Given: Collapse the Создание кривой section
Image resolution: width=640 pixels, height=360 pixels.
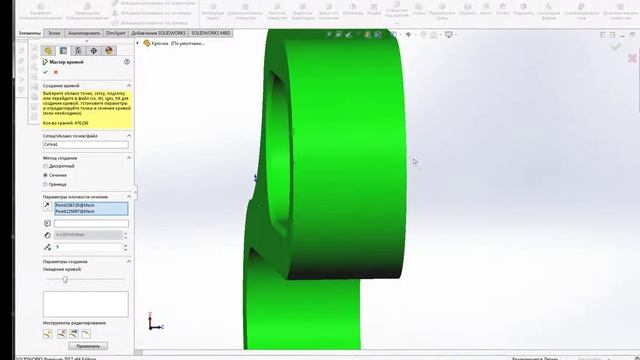Looking at the screenshot, I should (x=129, y=85).
